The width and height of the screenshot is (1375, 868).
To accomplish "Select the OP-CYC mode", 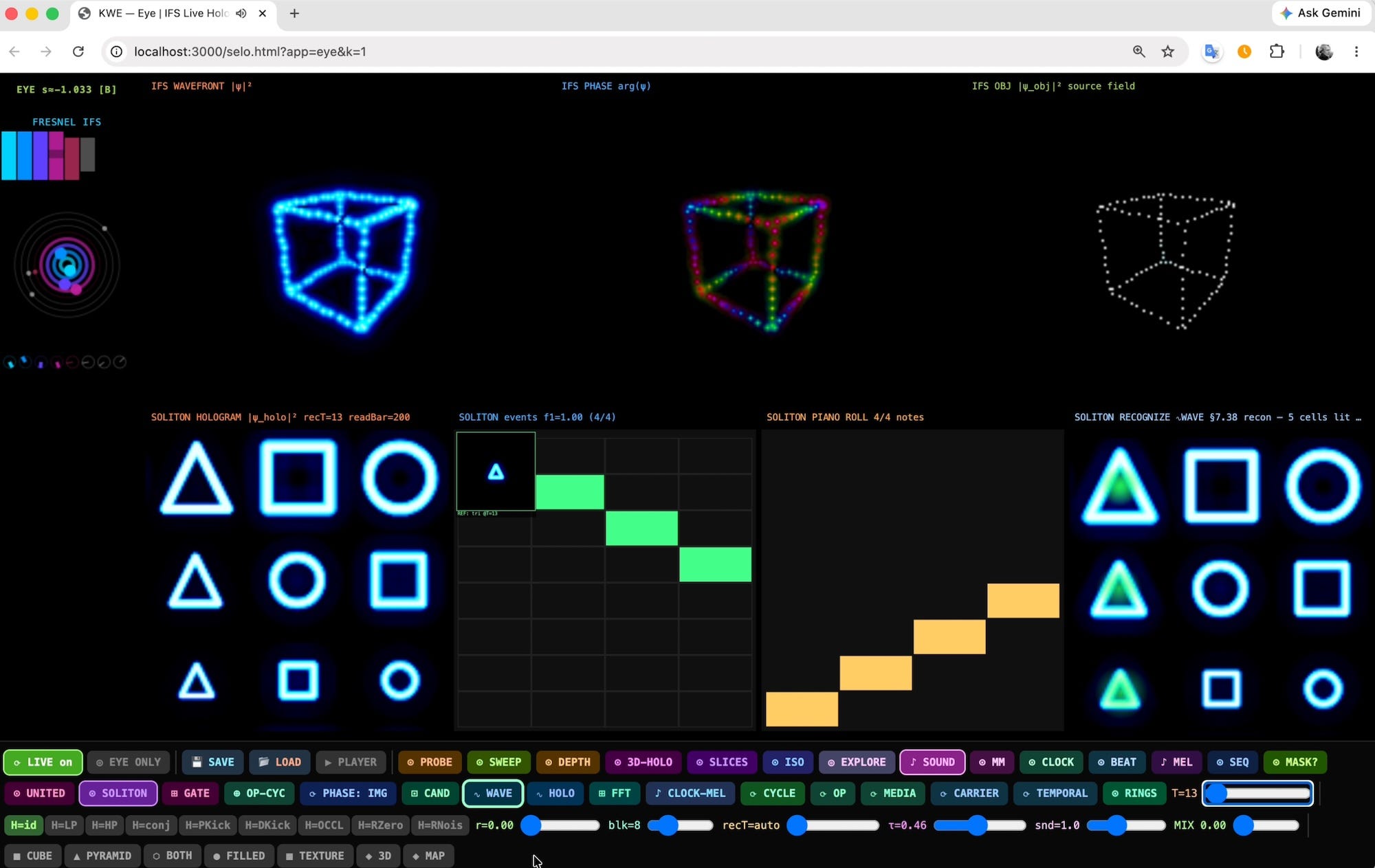I will [x=259, y=793].
